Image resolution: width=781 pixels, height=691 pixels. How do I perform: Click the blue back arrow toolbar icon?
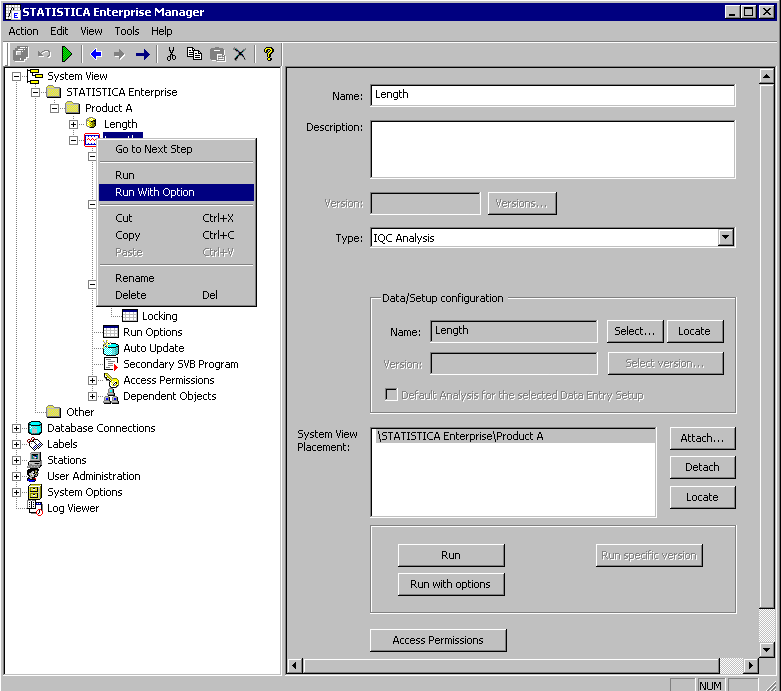pyautogui.click(x=96, y=54)
